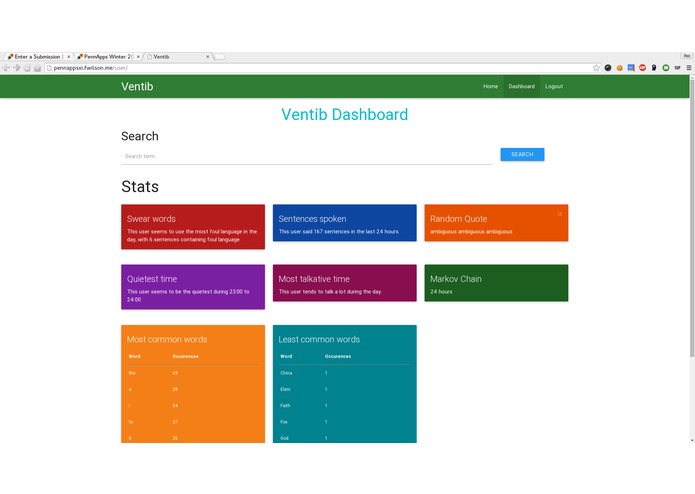Open the dark speedometer extension icon
Screen dimensions: 695x494
coord(608,68)
